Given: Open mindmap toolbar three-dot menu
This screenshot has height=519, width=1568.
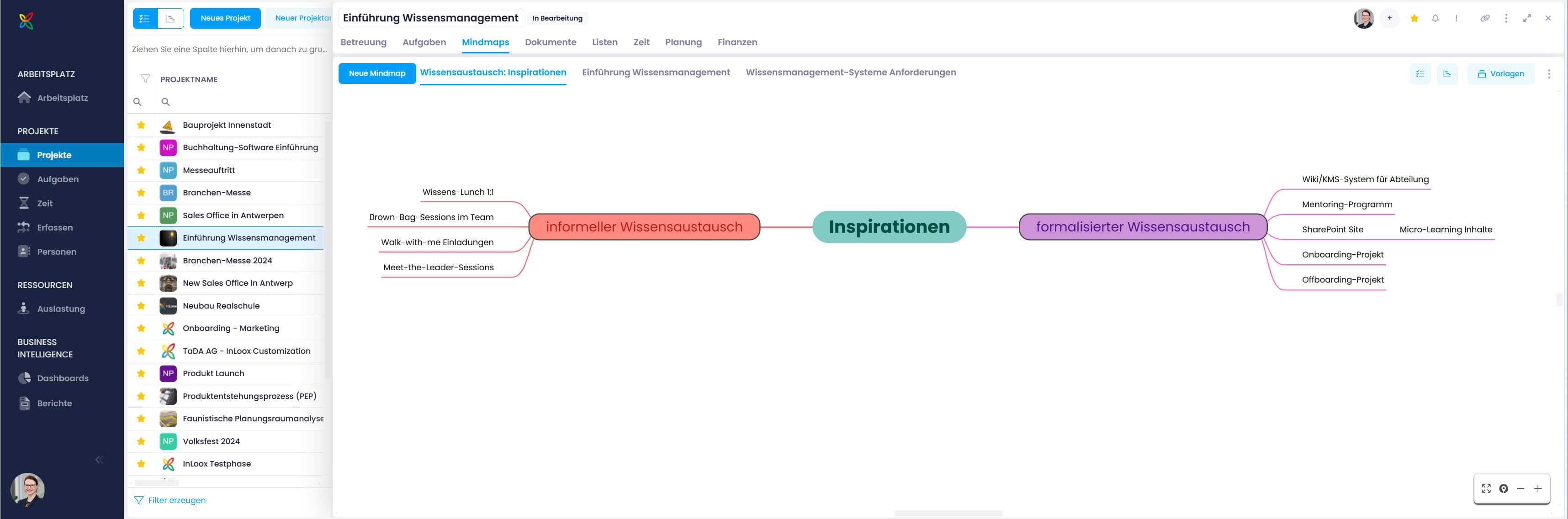Looking at the screenshot, I should [1548, 73].
